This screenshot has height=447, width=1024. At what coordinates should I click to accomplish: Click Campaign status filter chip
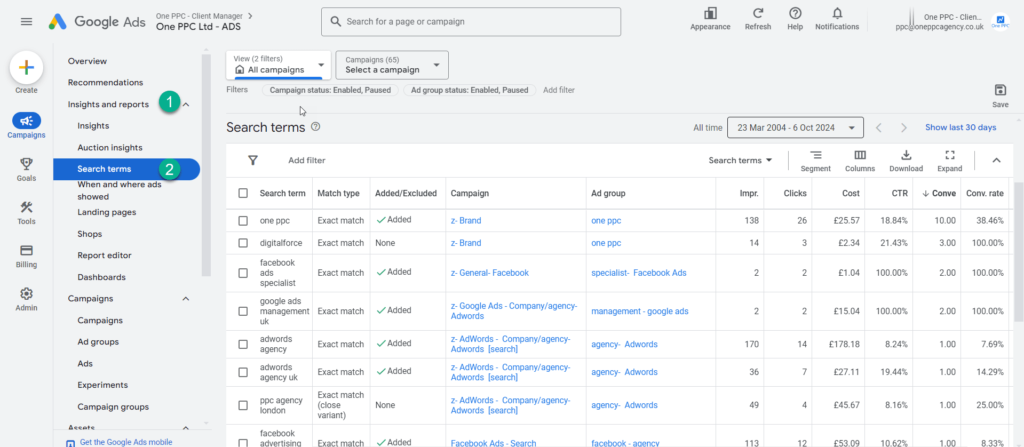coord(330,90)
